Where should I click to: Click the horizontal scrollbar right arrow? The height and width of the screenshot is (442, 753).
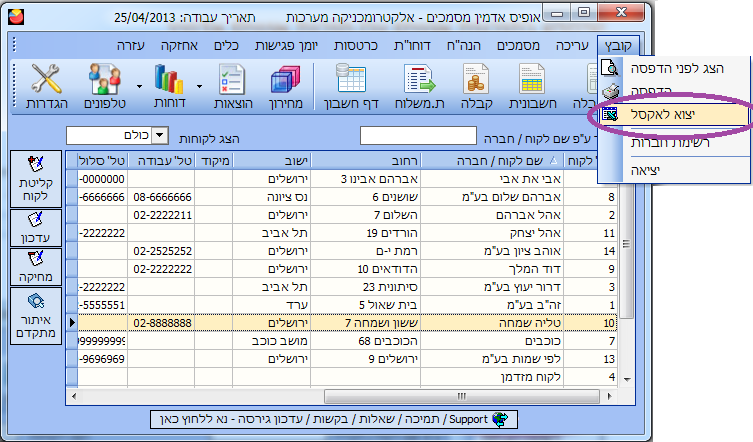(x=609, y=397)
